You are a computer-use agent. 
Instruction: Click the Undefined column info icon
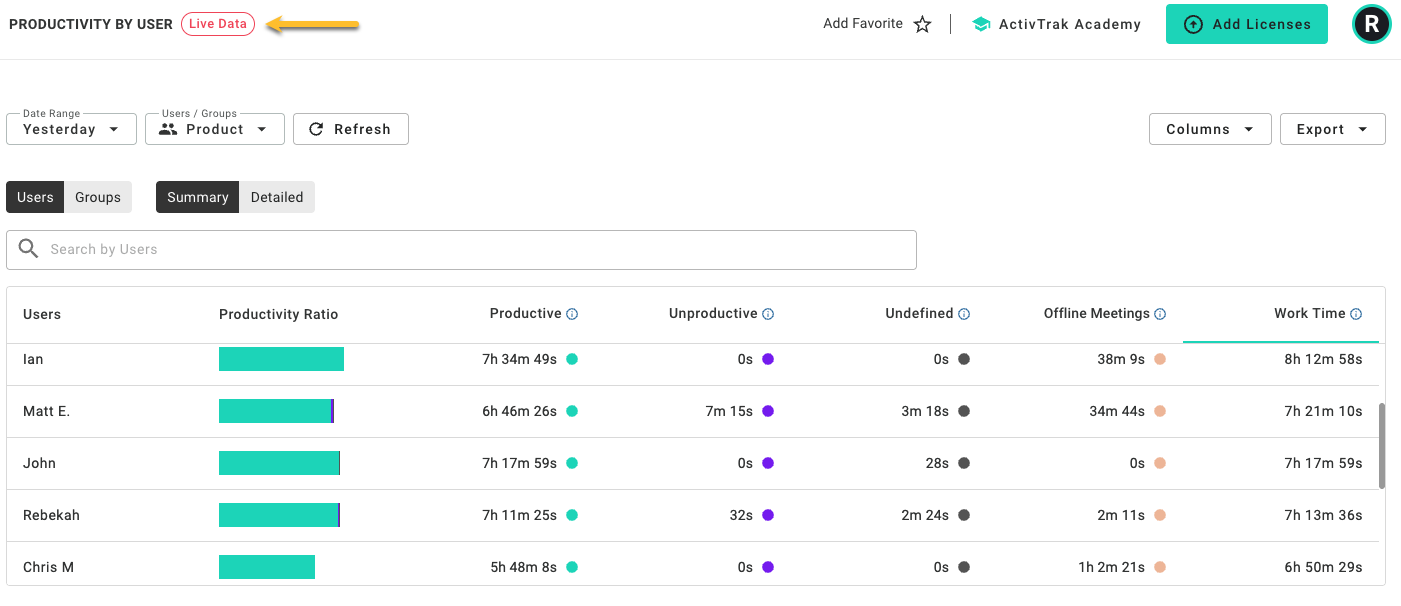click(964, 314)
